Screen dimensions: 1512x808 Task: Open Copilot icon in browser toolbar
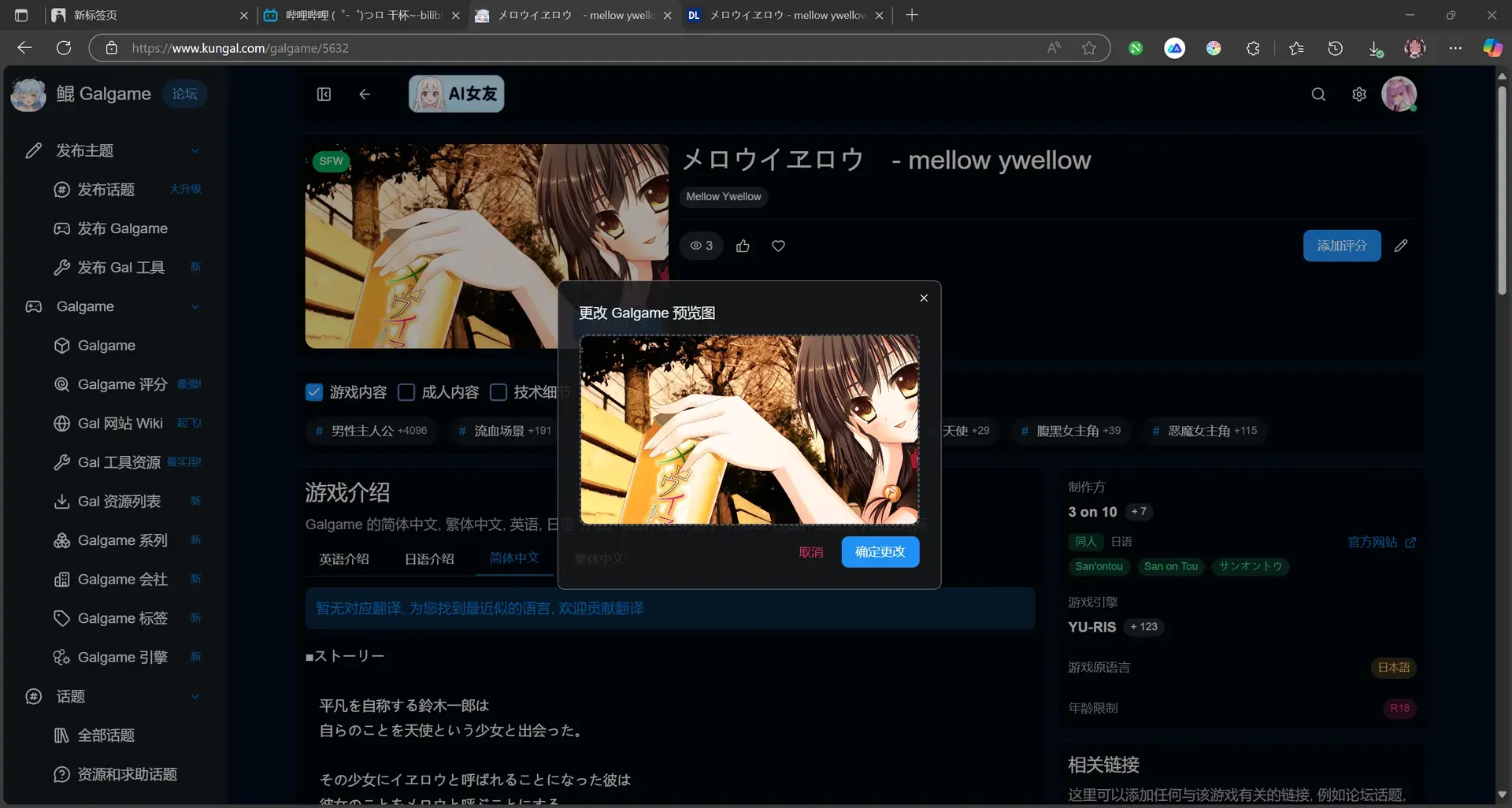[x=1492, y=48]
